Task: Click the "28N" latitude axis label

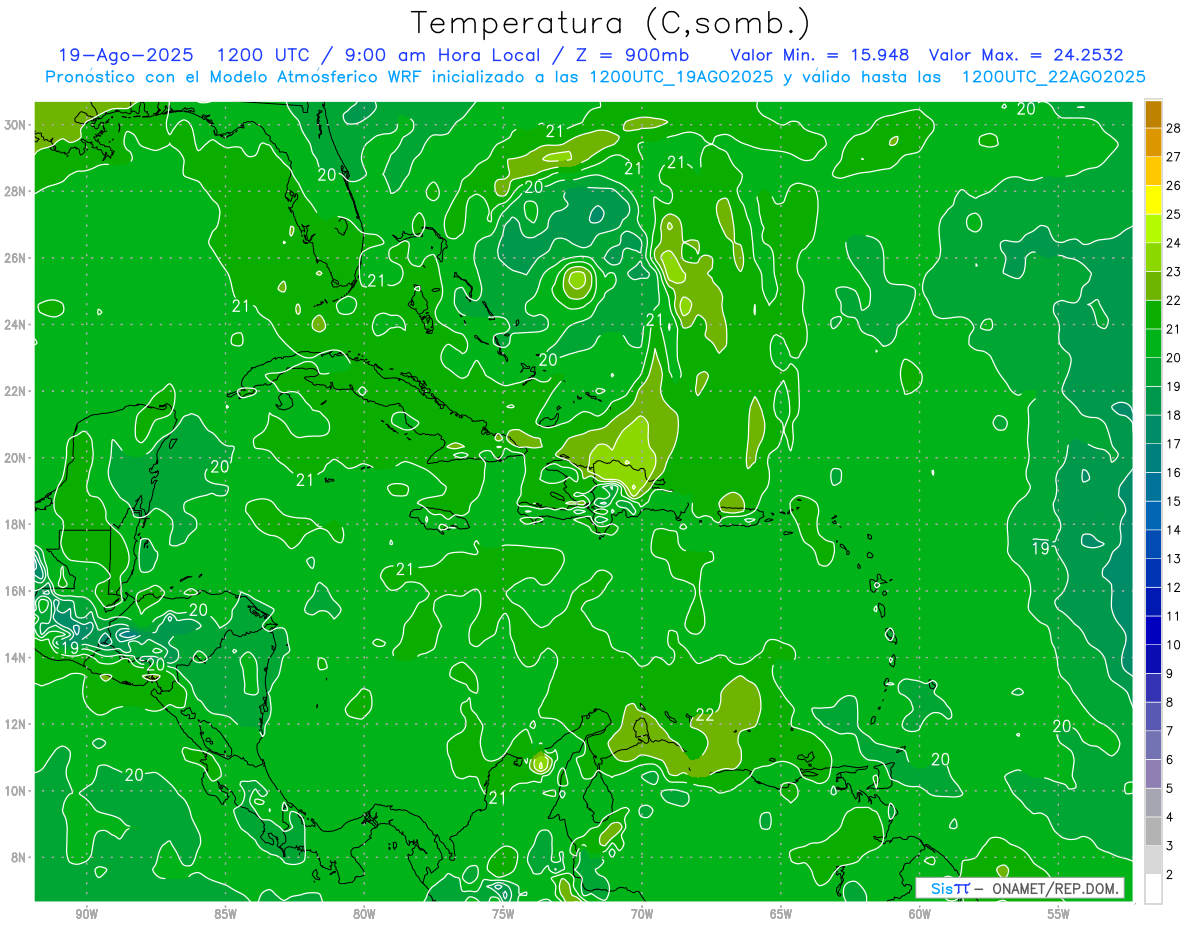Action: click(x=17, y=191)
